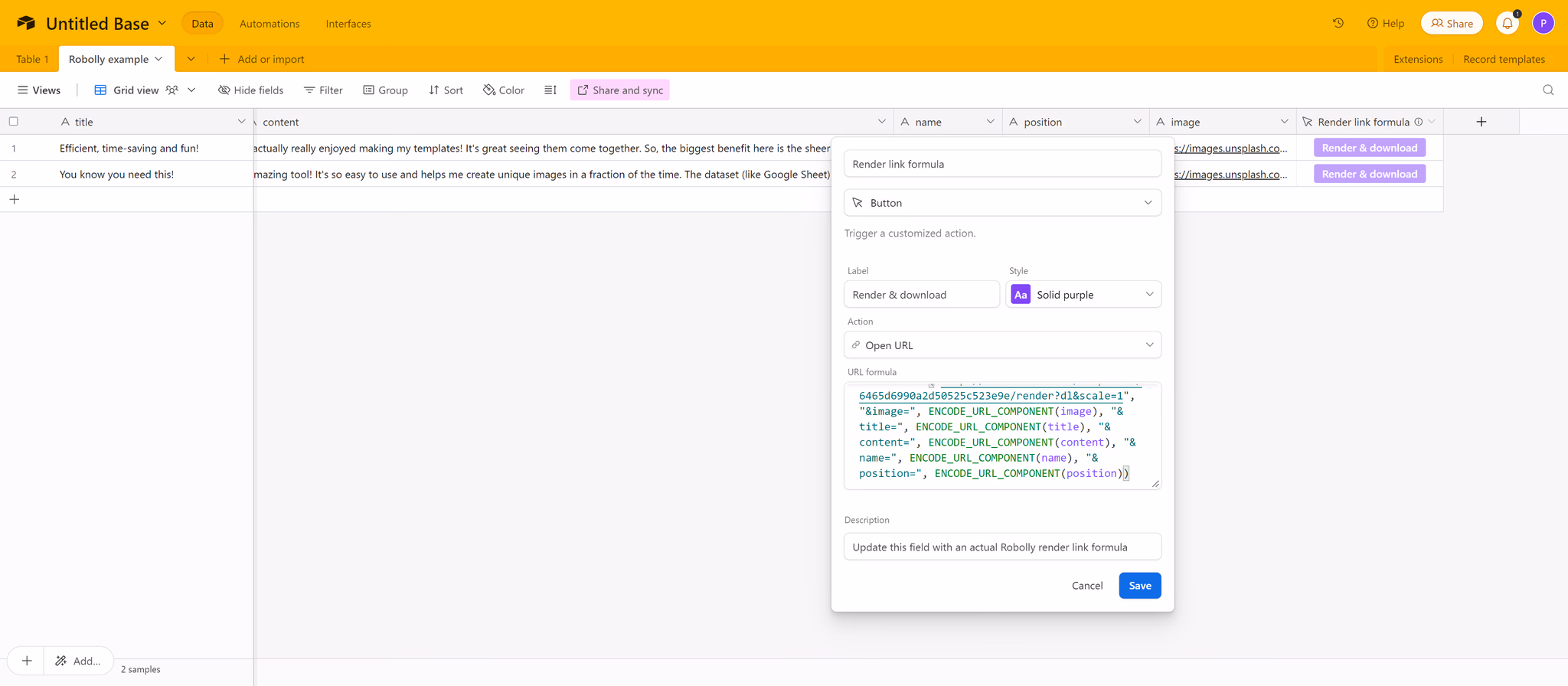
Task: Cancel the field editing dialog
Action: coord(1086,586)
